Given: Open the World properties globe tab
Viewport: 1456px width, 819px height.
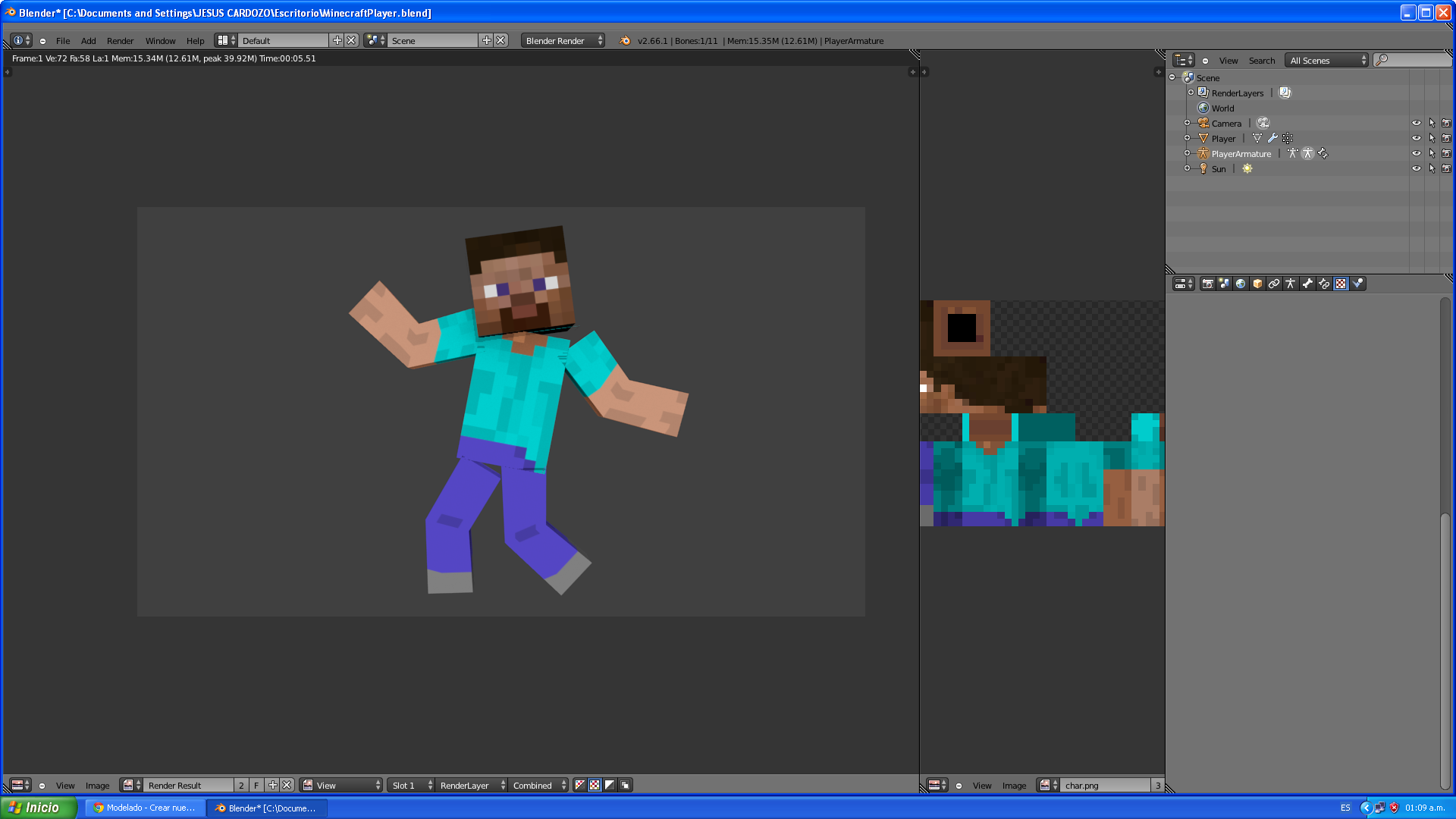Looking at the screenshot, I should coord(1241,284).
